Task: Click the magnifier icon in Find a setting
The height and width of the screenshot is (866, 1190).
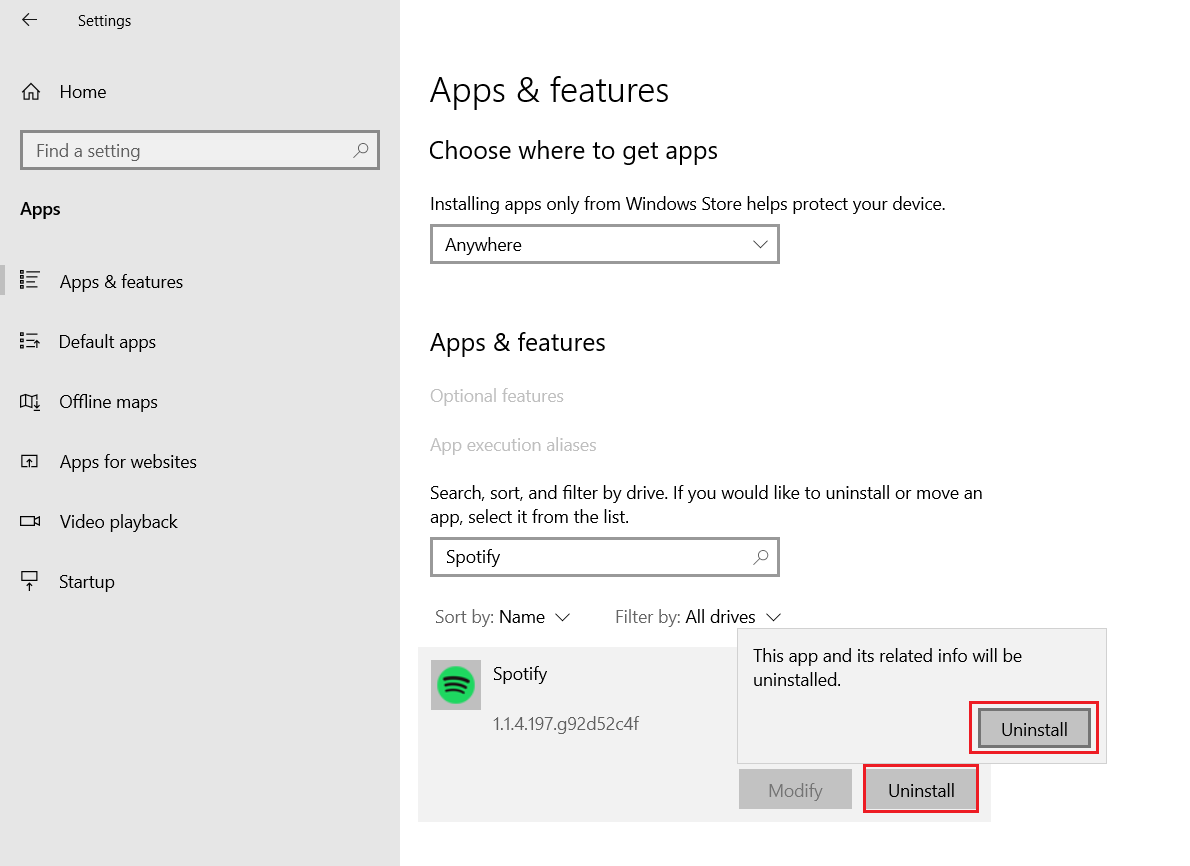Action: (360, 150)
